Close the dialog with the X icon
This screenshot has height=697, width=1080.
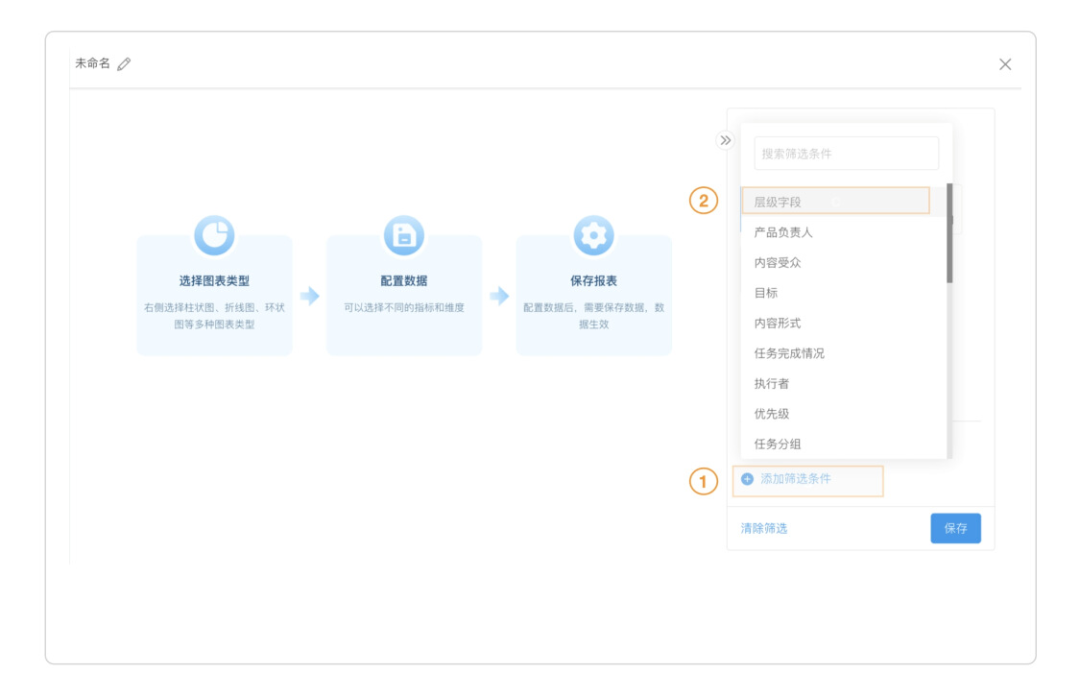[1005, 64]
